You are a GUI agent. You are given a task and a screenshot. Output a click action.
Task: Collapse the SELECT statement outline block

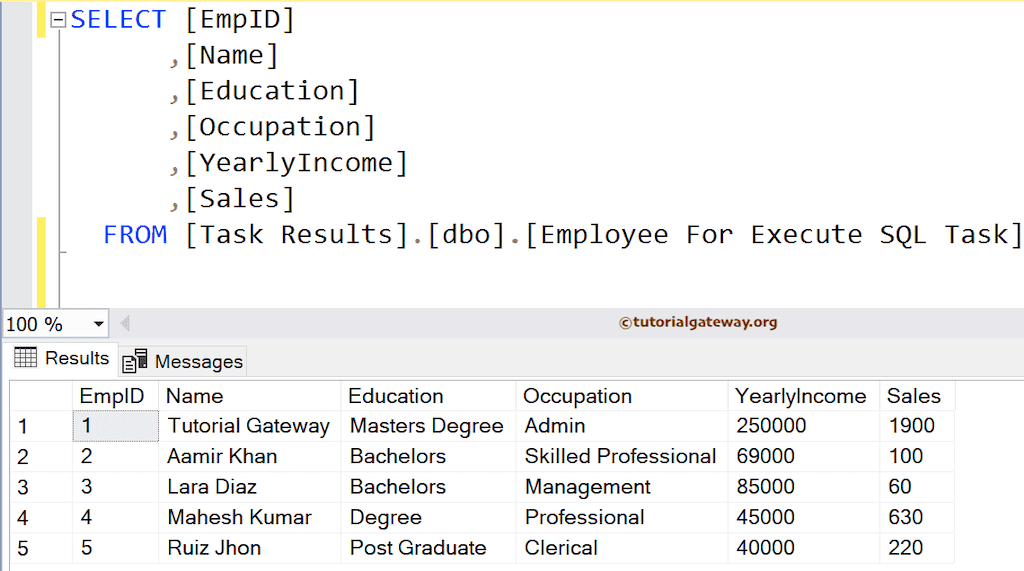click(58, 20)
